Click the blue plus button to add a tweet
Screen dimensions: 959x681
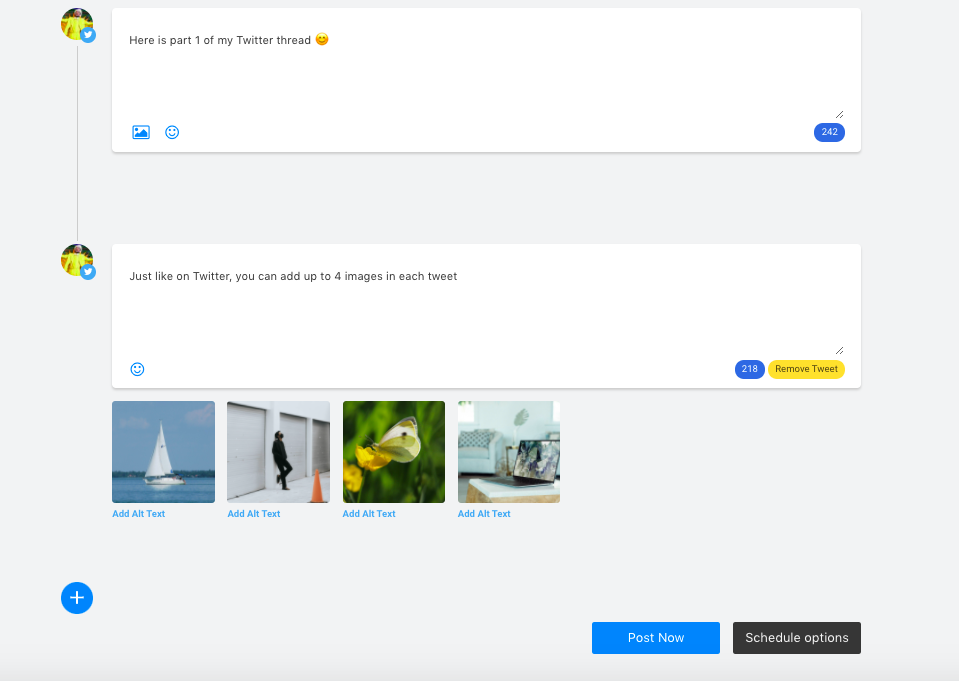pyautogui.click(x=76, y=597)
